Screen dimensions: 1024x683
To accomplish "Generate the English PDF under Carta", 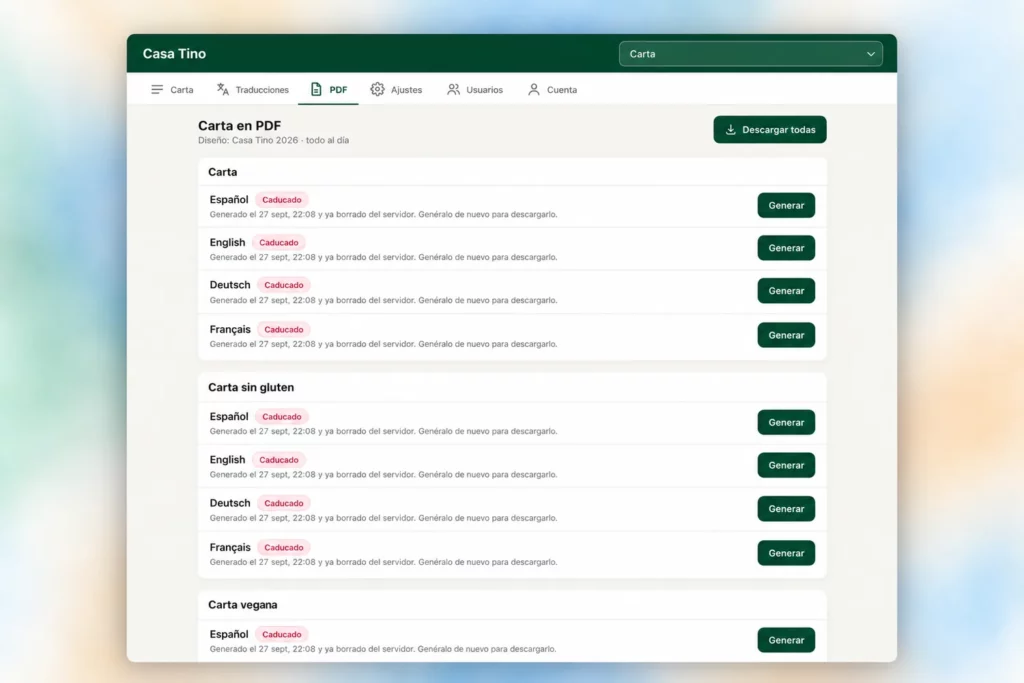I will coord(786,248).
